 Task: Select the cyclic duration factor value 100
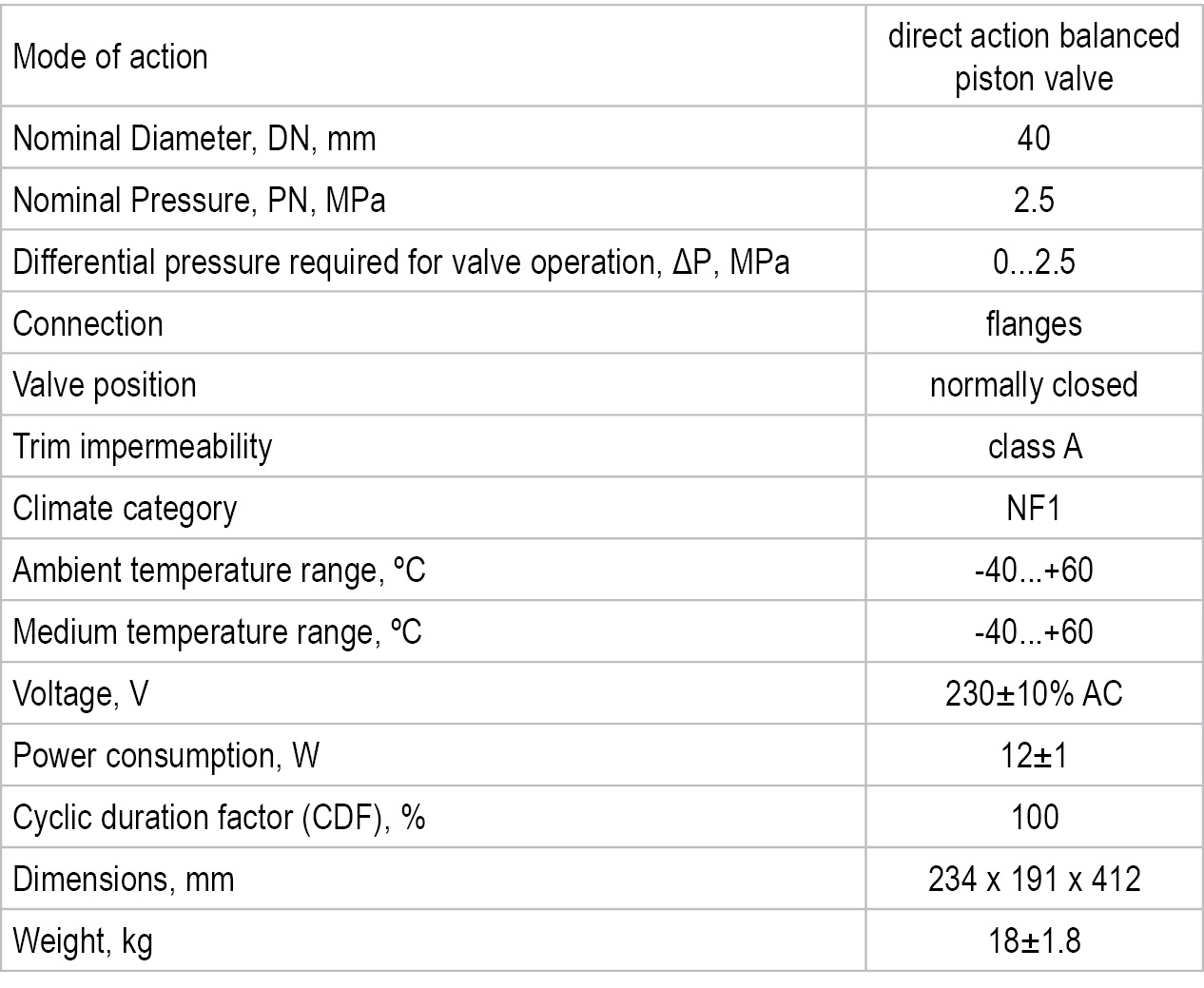[1035, 817]
